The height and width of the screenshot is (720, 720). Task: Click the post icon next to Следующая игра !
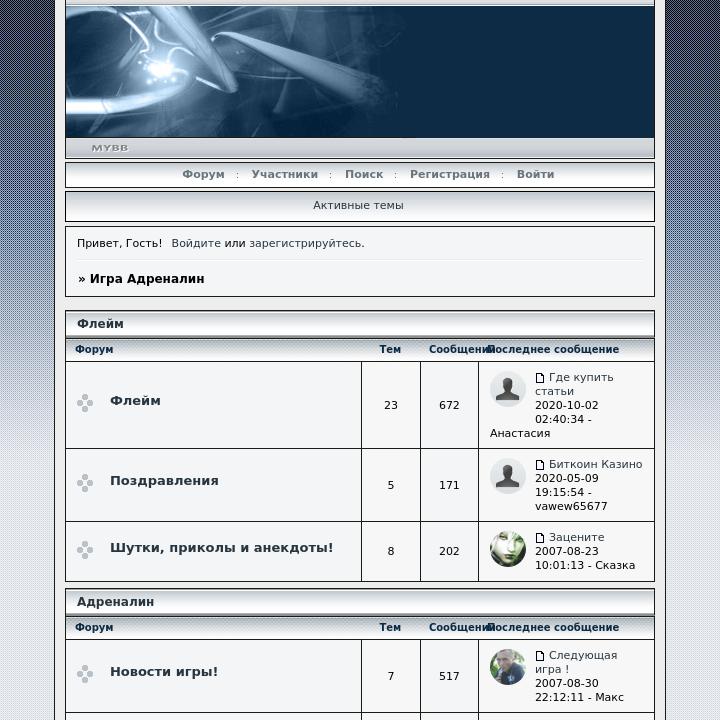coord(540,656)
